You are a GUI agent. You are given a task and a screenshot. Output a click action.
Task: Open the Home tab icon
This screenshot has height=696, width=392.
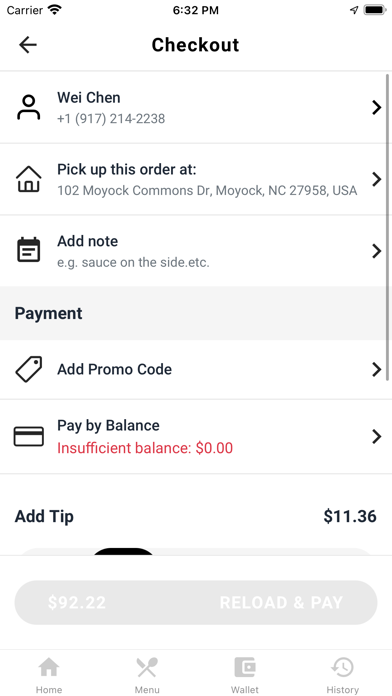coord(49,668)
